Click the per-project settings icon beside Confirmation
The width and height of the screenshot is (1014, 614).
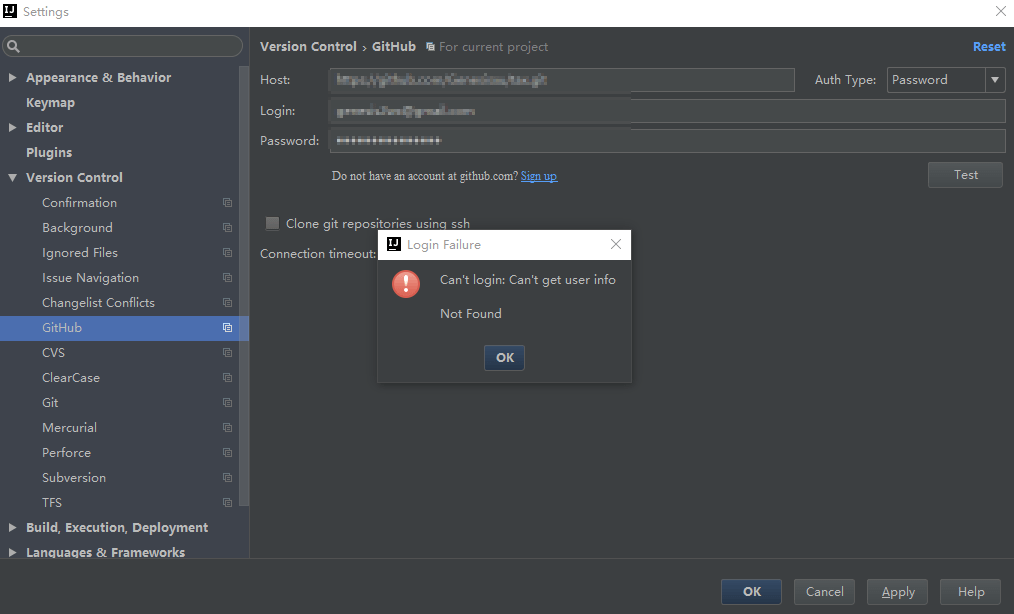coord(230,202)
